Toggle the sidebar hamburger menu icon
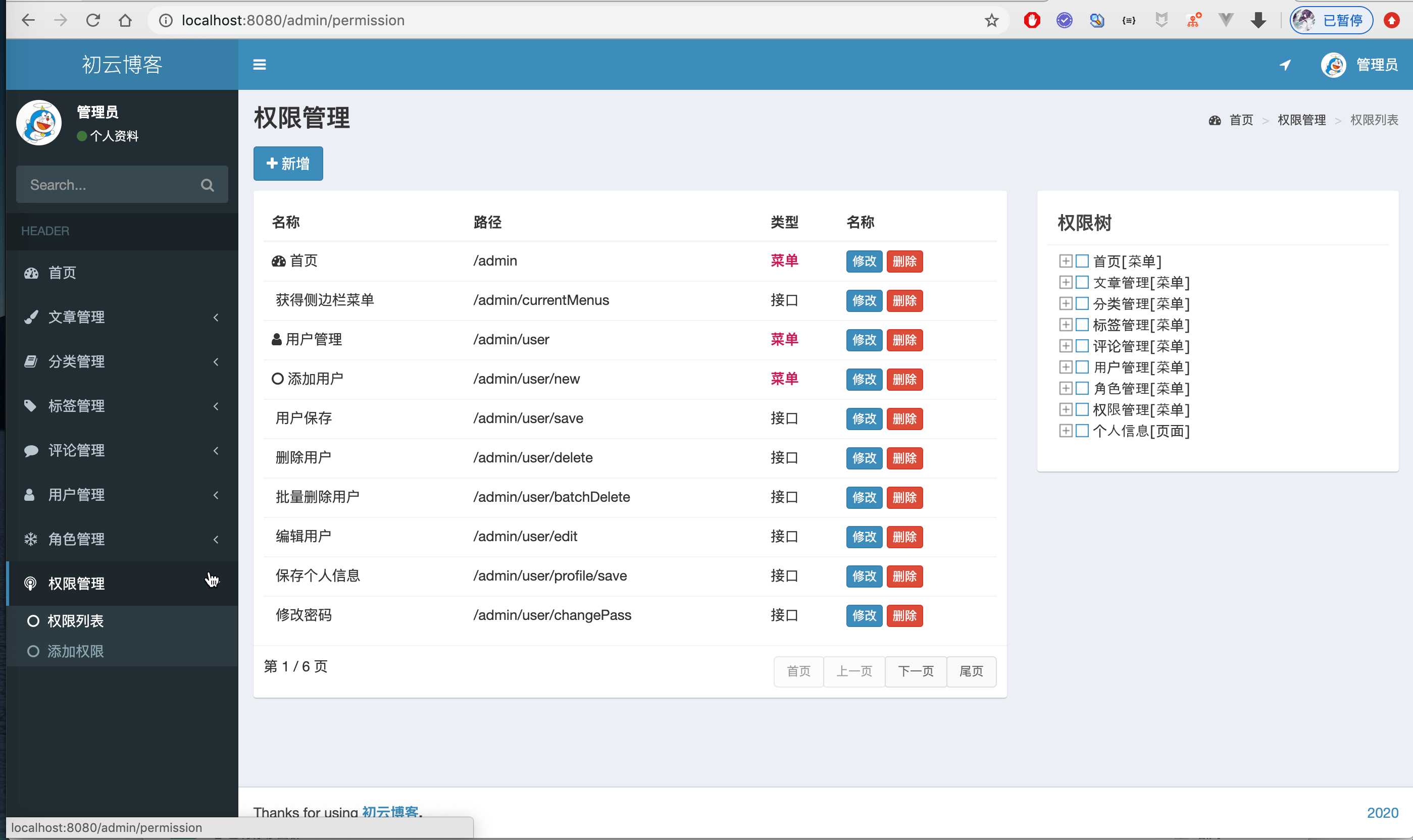The width and height of the screenshot is (1413, 840). (259, 65)
